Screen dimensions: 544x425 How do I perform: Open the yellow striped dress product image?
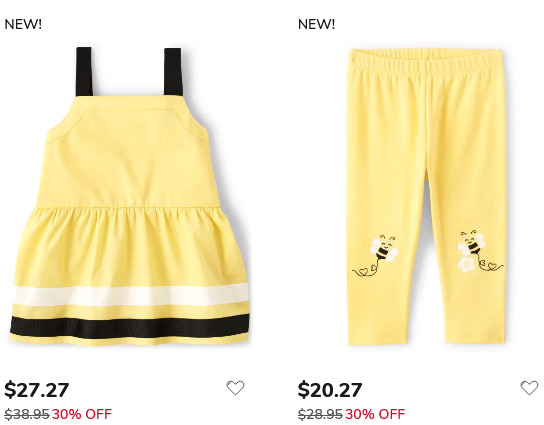pyautogui.click(x=129, y=196)
